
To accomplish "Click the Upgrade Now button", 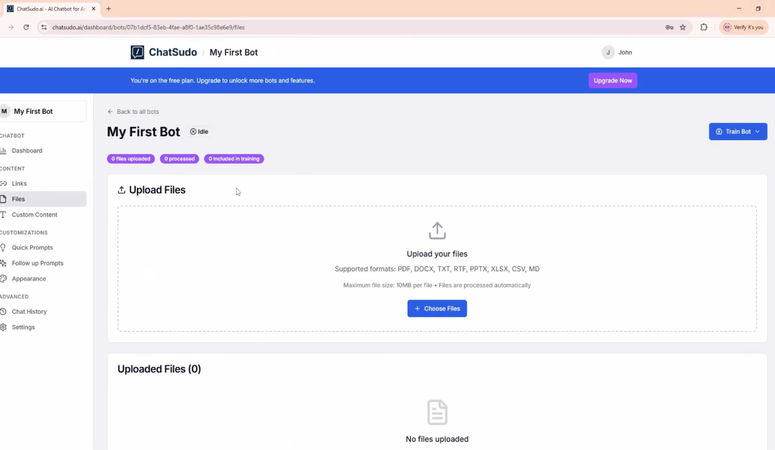I will [x=612, y=81].
